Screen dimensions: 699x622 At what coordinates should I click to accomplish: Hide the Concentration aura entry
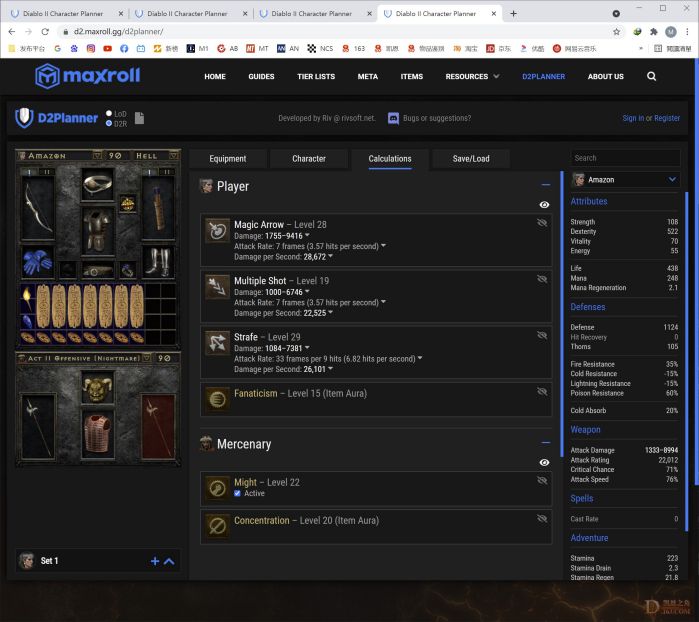click(x=542, y=518)
